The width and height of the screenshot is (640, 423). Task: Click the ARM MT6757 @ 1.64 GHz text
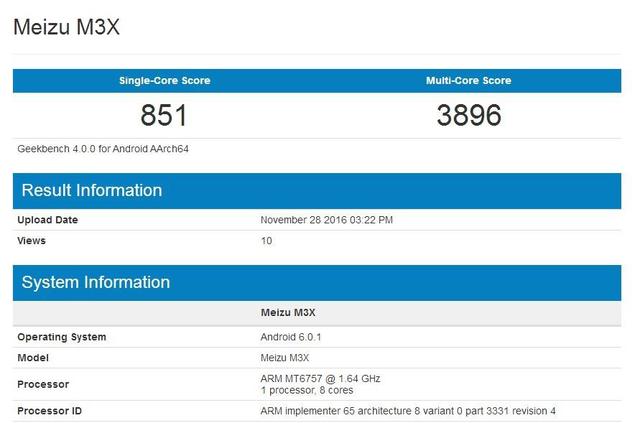[320, 378]
